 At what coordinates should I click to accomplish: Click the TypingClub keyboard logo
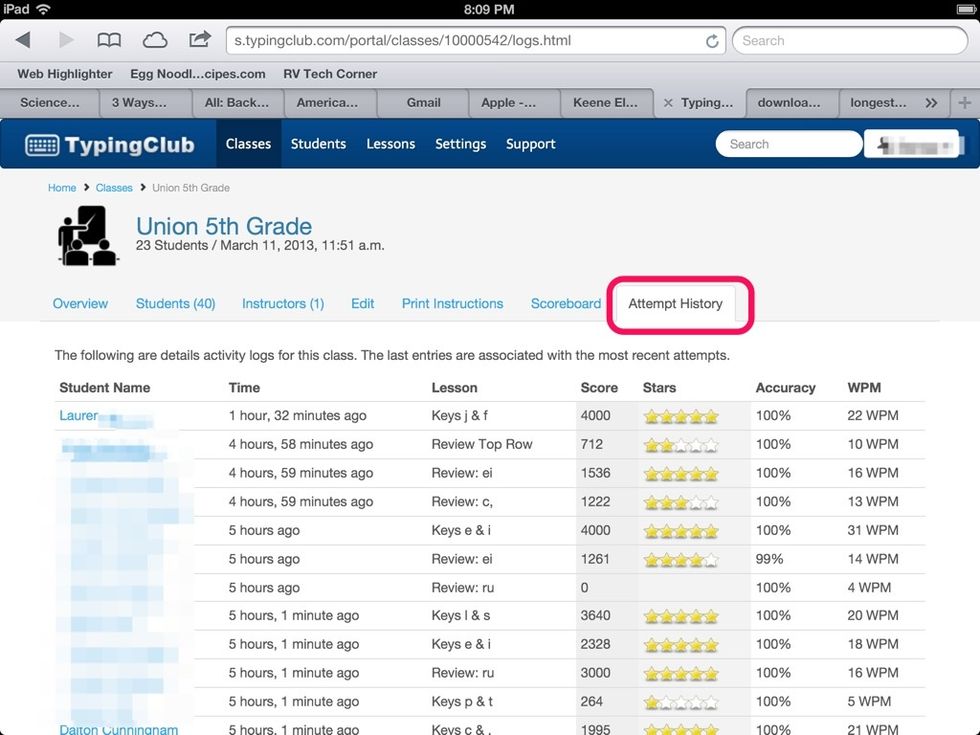point(42,145)
